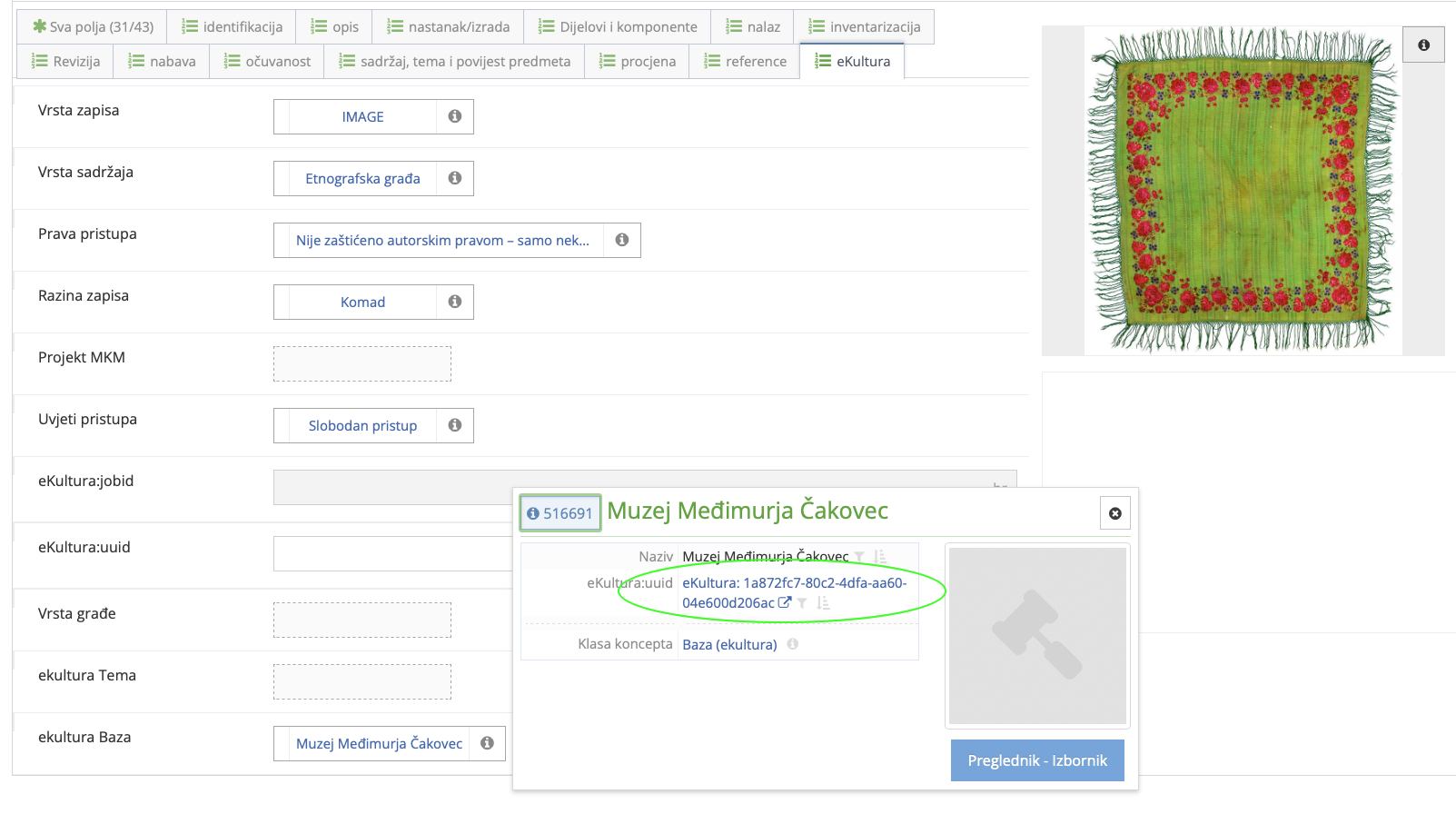Click the popup title Muzej Međimurja Čakovec

pos(748,511)
